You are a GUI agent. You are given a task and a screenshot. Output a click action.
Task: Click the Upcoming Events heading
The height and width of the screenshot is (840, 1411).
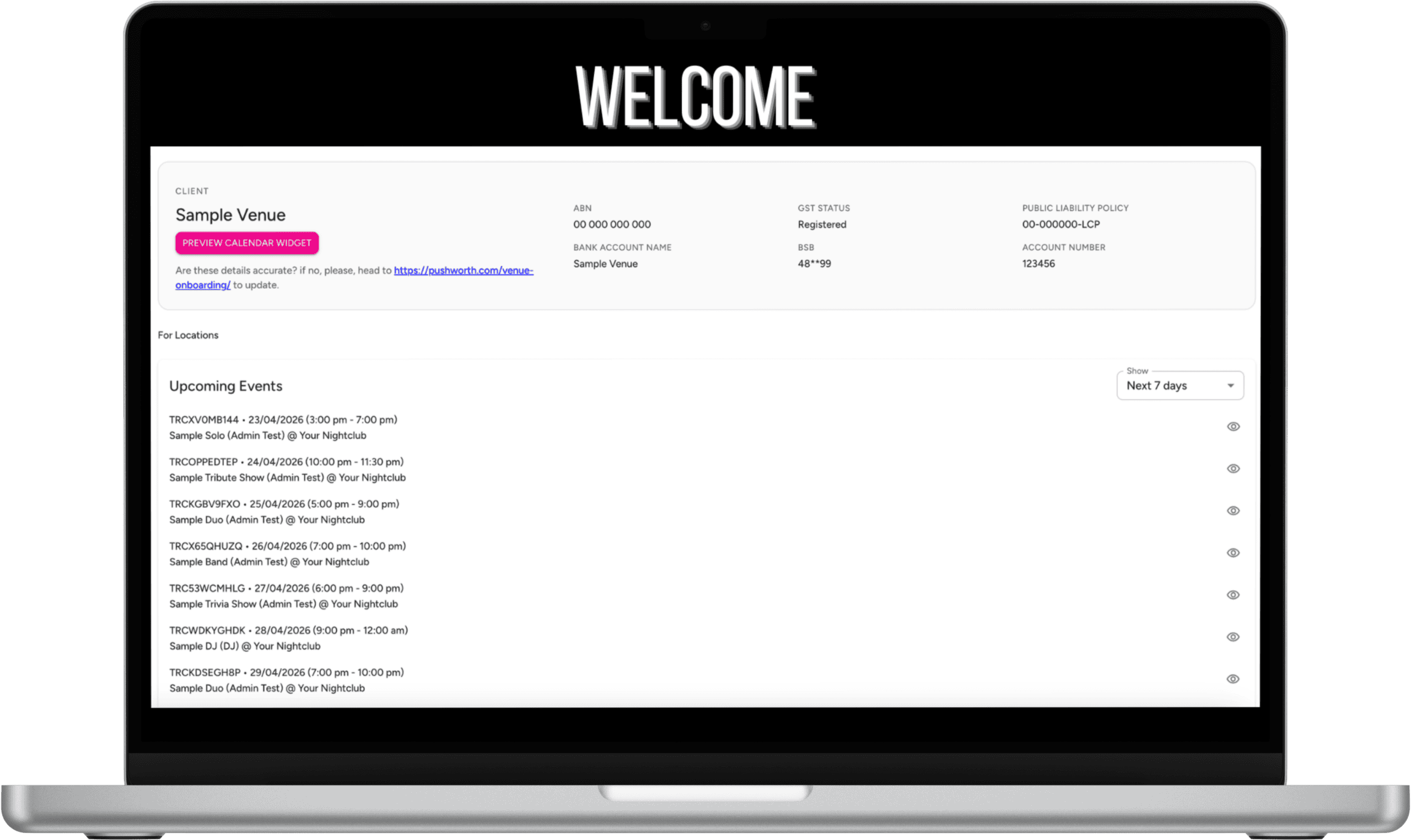(x=226, y=386)
